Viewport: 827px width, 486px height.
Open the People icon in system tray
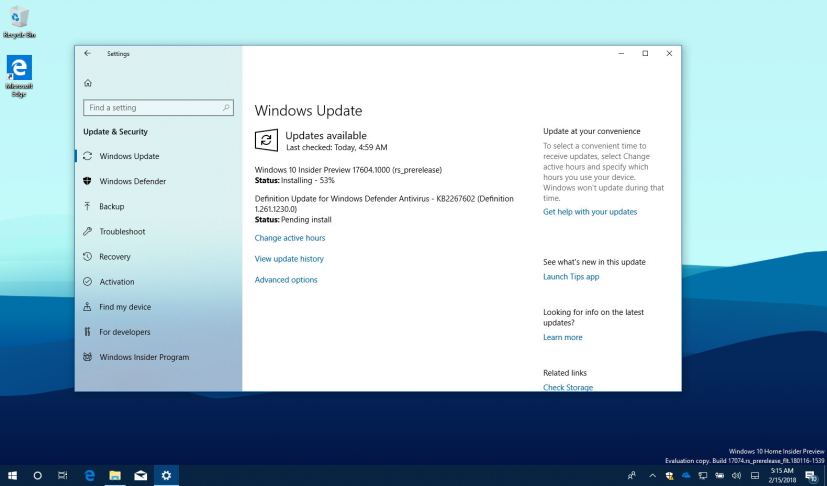coord(631,475)
